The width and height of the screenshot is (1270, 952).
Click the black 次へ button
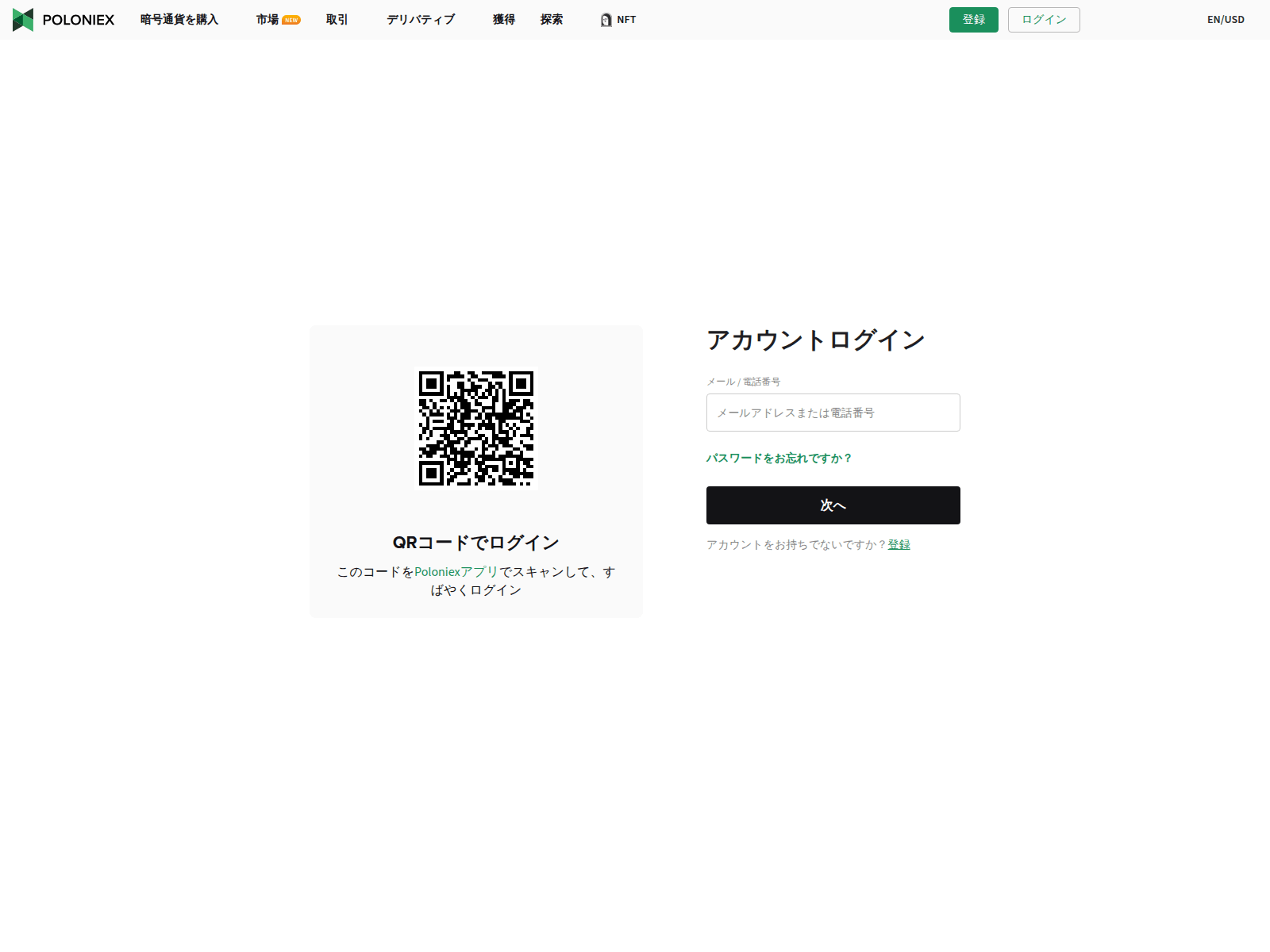833,505
